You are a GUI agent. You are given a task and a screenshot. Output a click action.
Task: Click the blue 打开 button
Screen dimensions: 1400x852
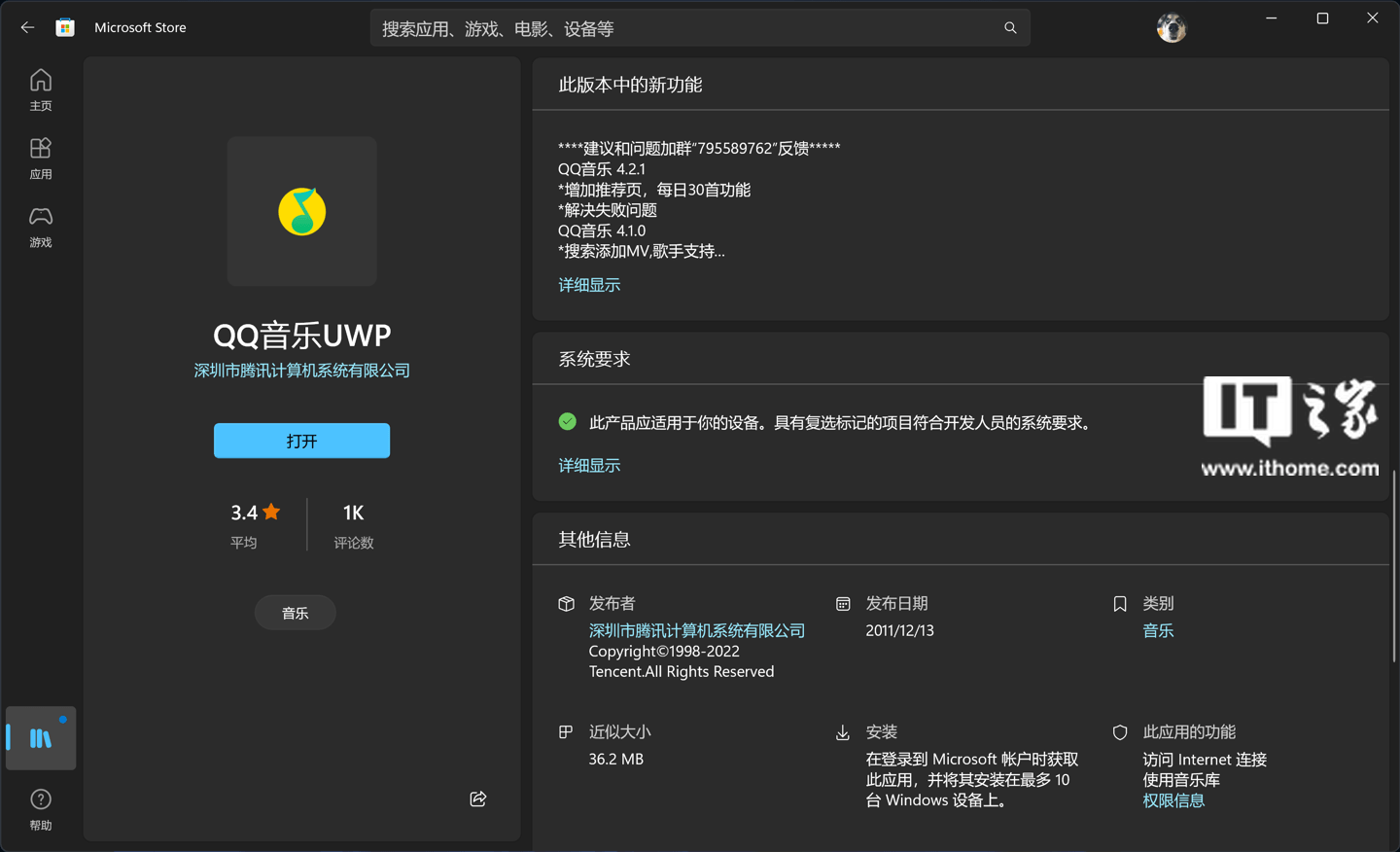(301, 441)
